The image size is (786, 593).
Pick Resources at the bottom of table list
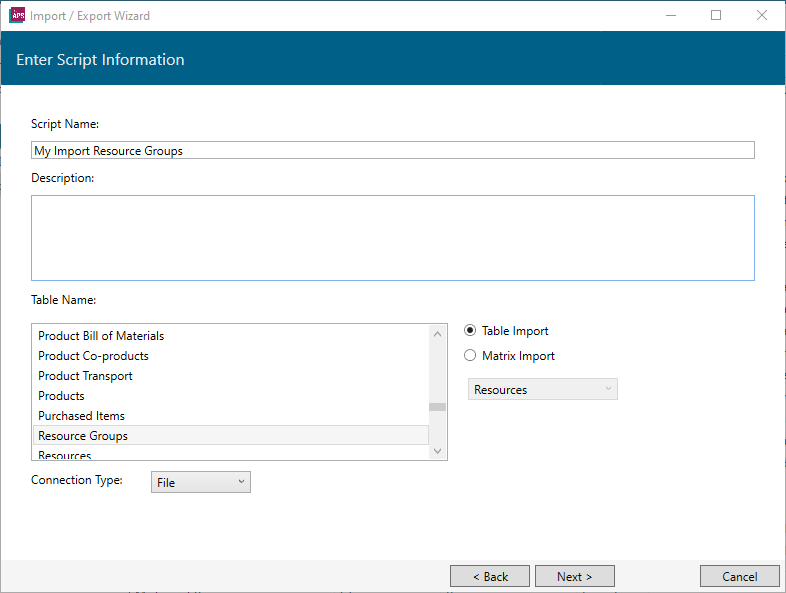65,455
